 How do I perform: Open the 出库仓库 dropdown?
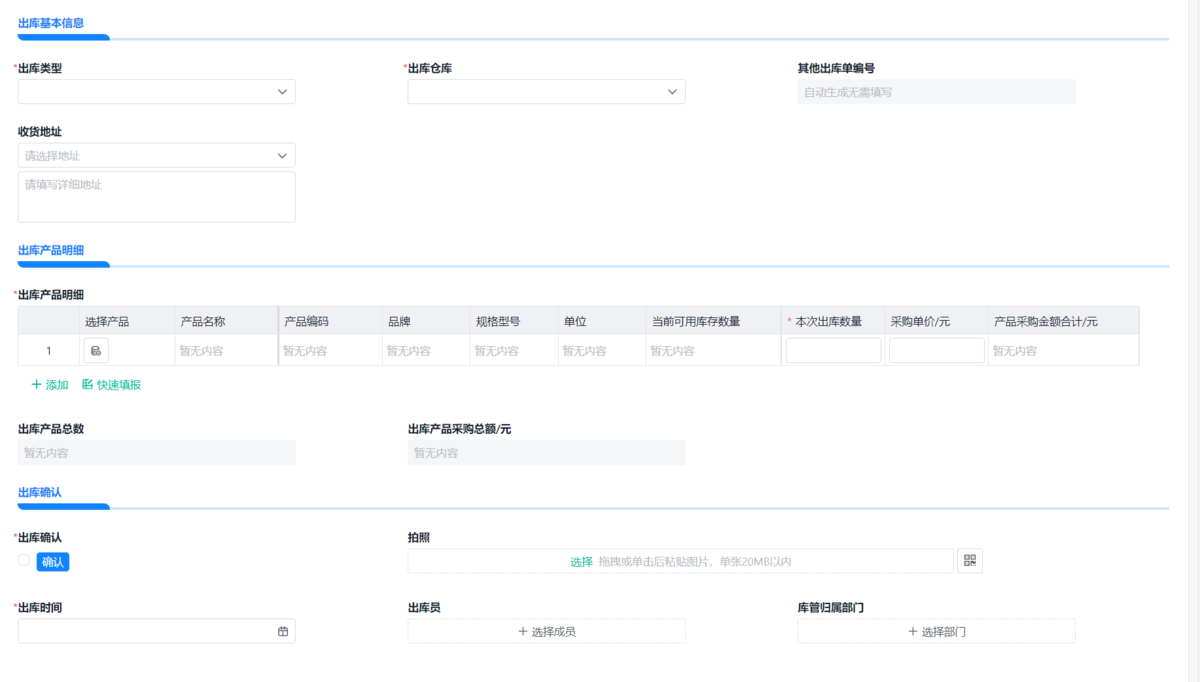[672, 92]
